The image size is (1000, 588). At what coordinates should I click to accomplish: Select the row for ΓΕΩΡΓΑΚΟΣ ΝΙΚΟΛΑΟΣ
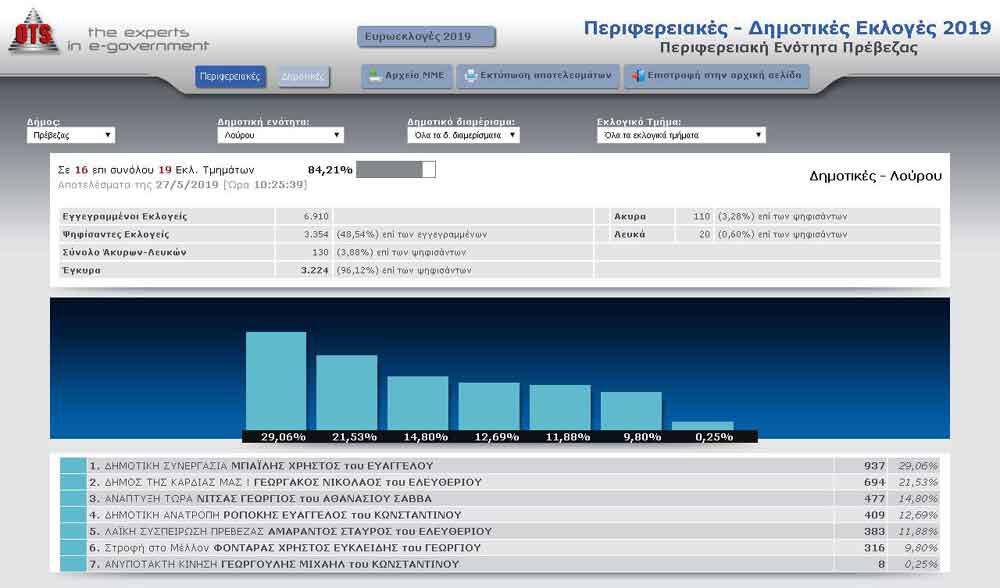coord(499,482)
